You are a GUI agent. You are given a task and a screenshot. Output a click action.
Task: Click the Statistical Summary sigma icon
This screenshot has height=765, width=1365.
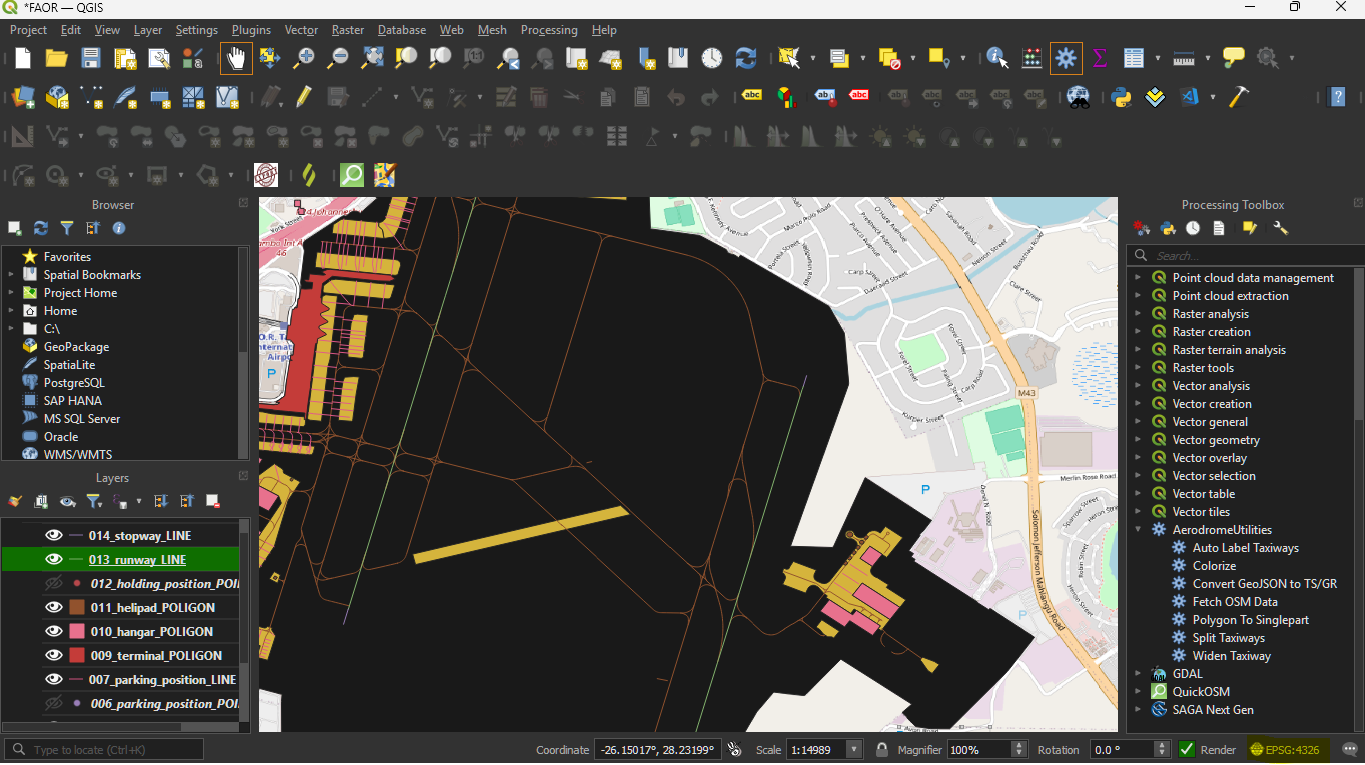[x=1100, y=58]
